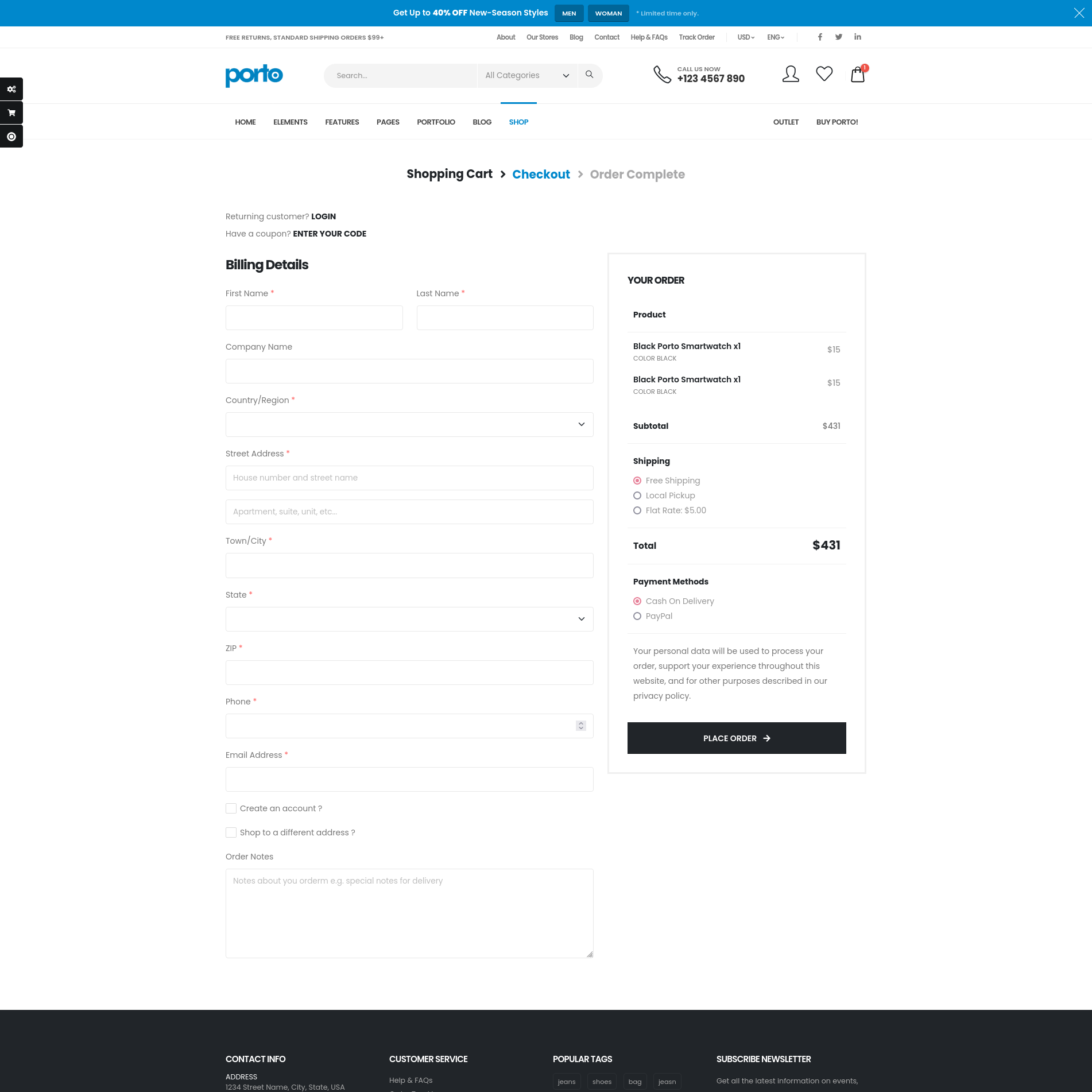Screen dimensions: 1092x1092
Task: Choose PayPal payment method
Action: [637, 616]
